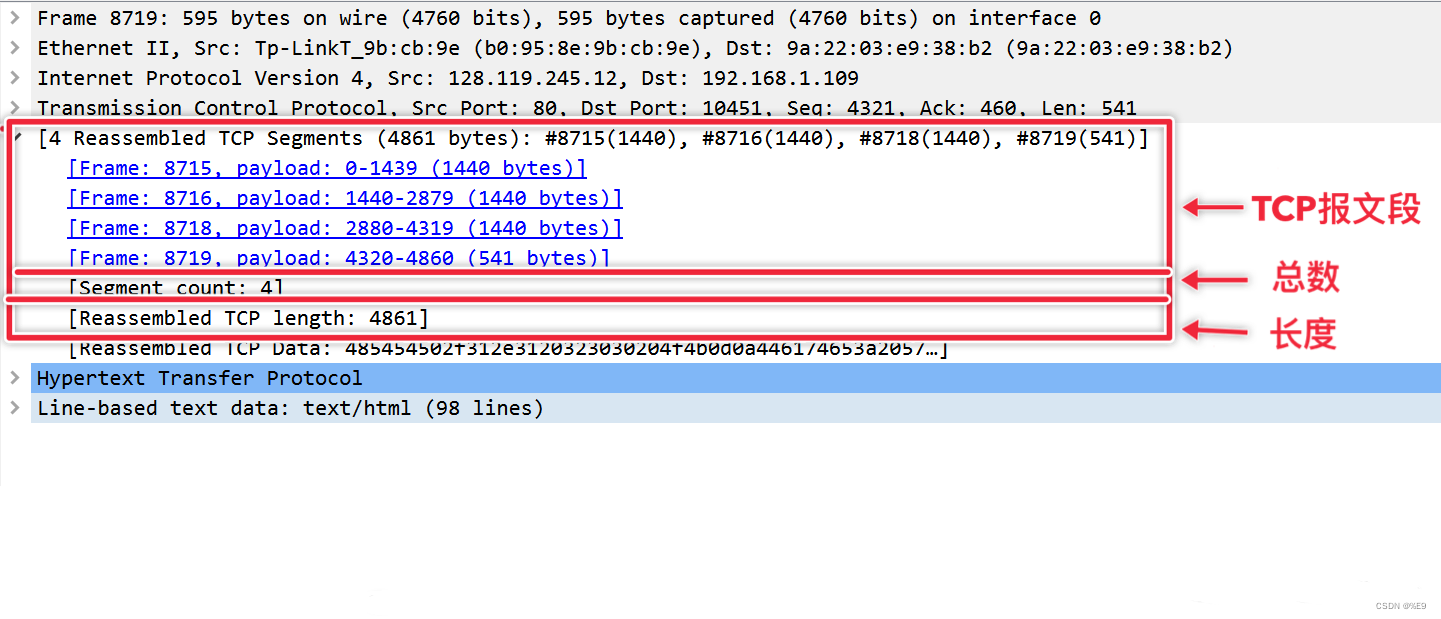Select the Line-based text data text/html line
Viewport: 1441px width, 619px height.
736,408
